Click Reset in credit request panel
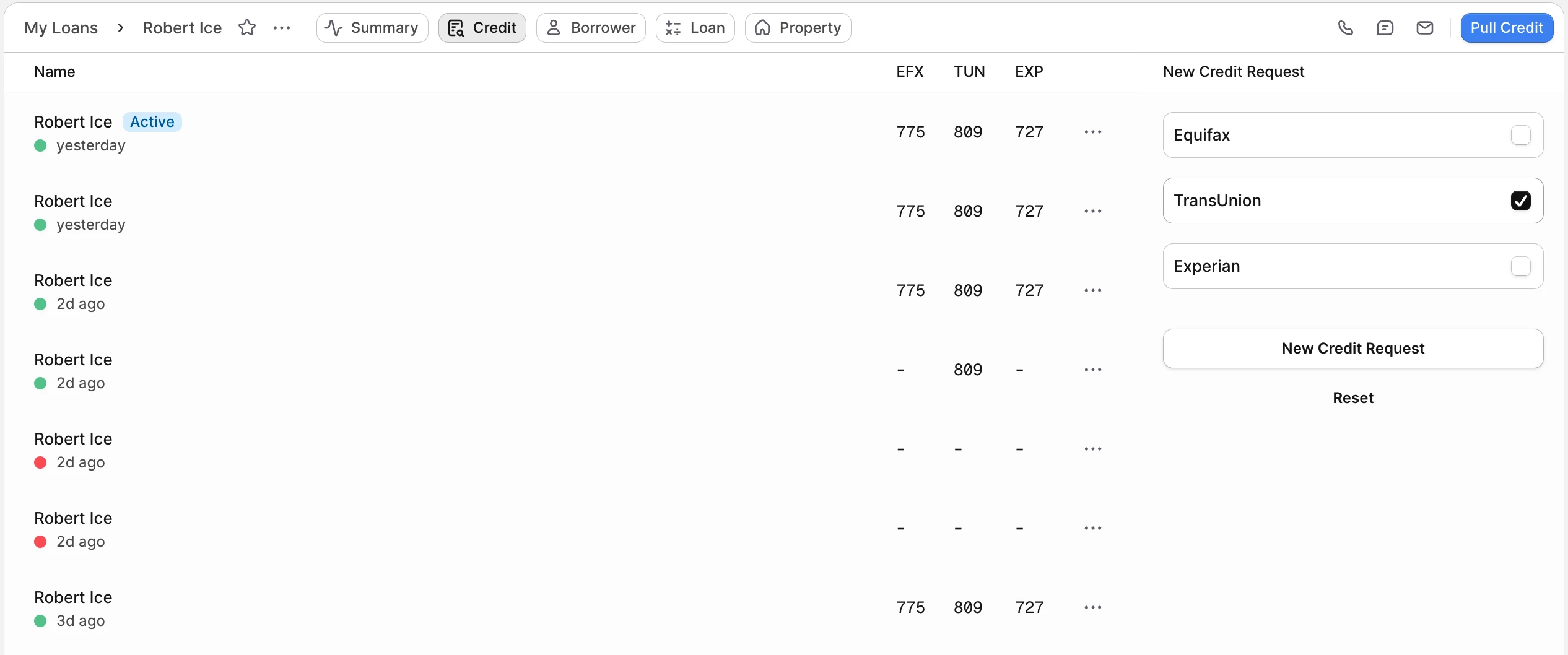 (x=1352, y=398)
